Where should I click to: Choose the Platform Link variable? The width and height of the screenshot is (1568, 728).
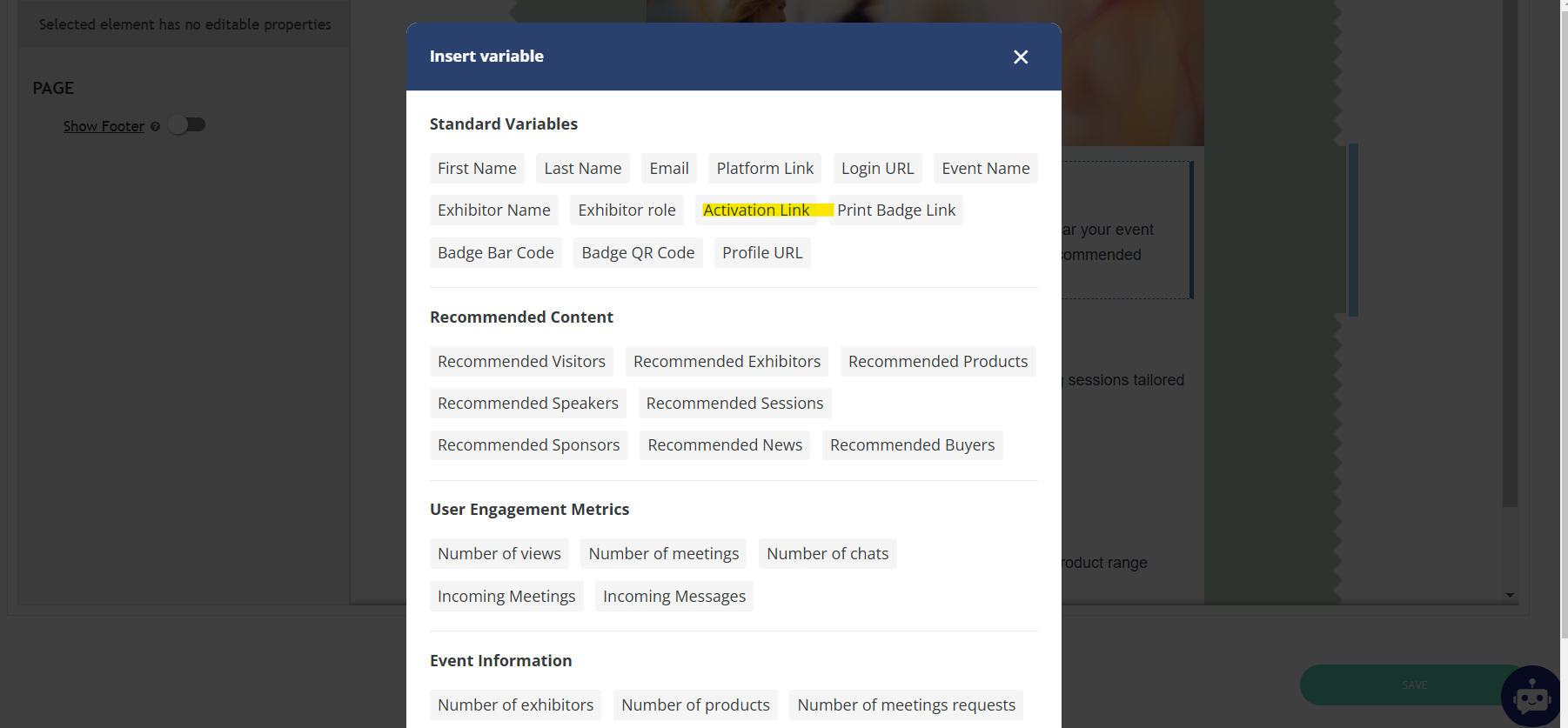tap(765, 169)
